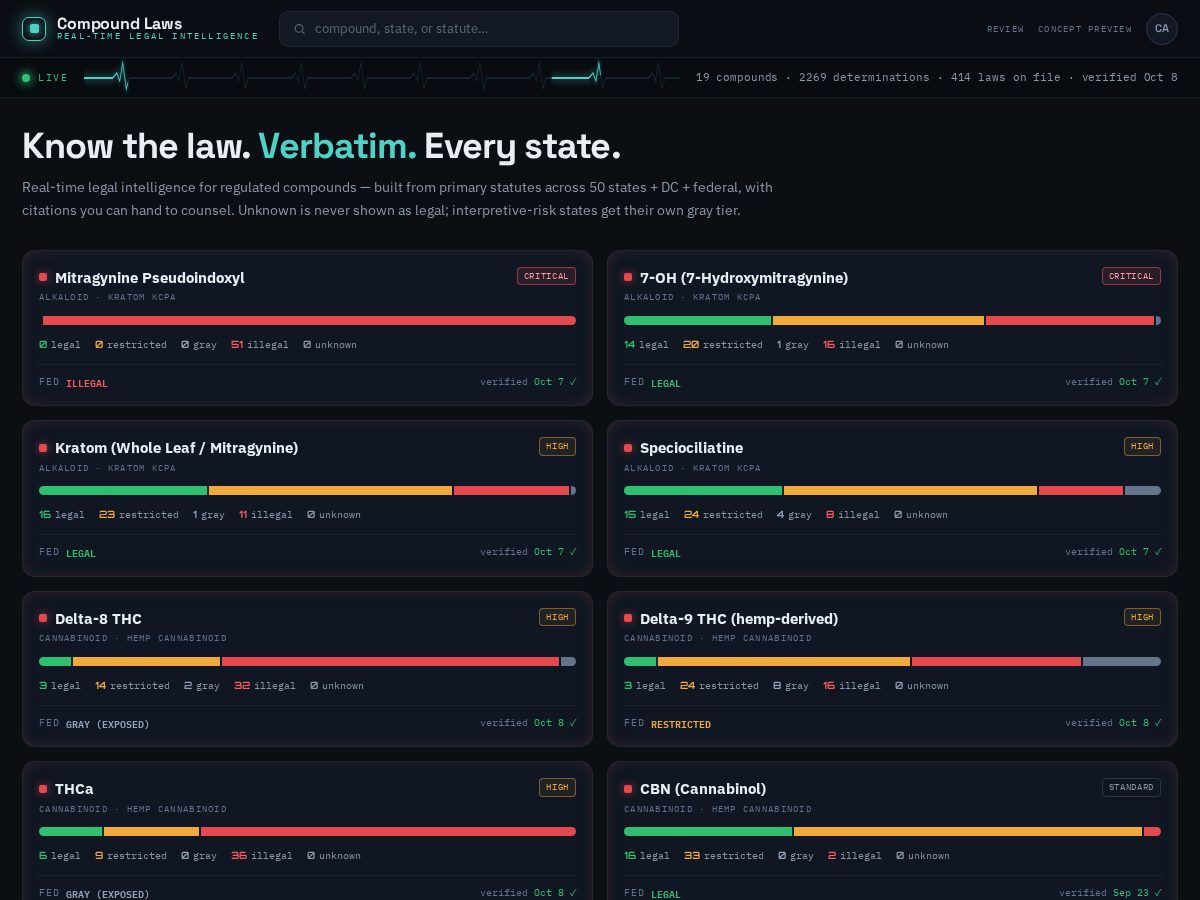Open the 7-OH (7-Hydroxymitragynine) card title
Image resolution: width=1200 pixels, height=900 pixels.
[744, 278]
